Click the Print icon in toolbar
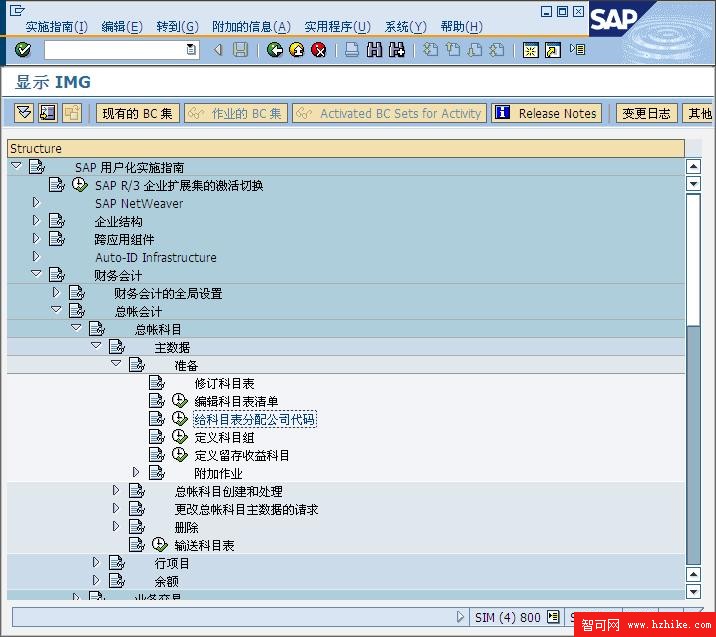The image size is (716, 637). (352, 49)
